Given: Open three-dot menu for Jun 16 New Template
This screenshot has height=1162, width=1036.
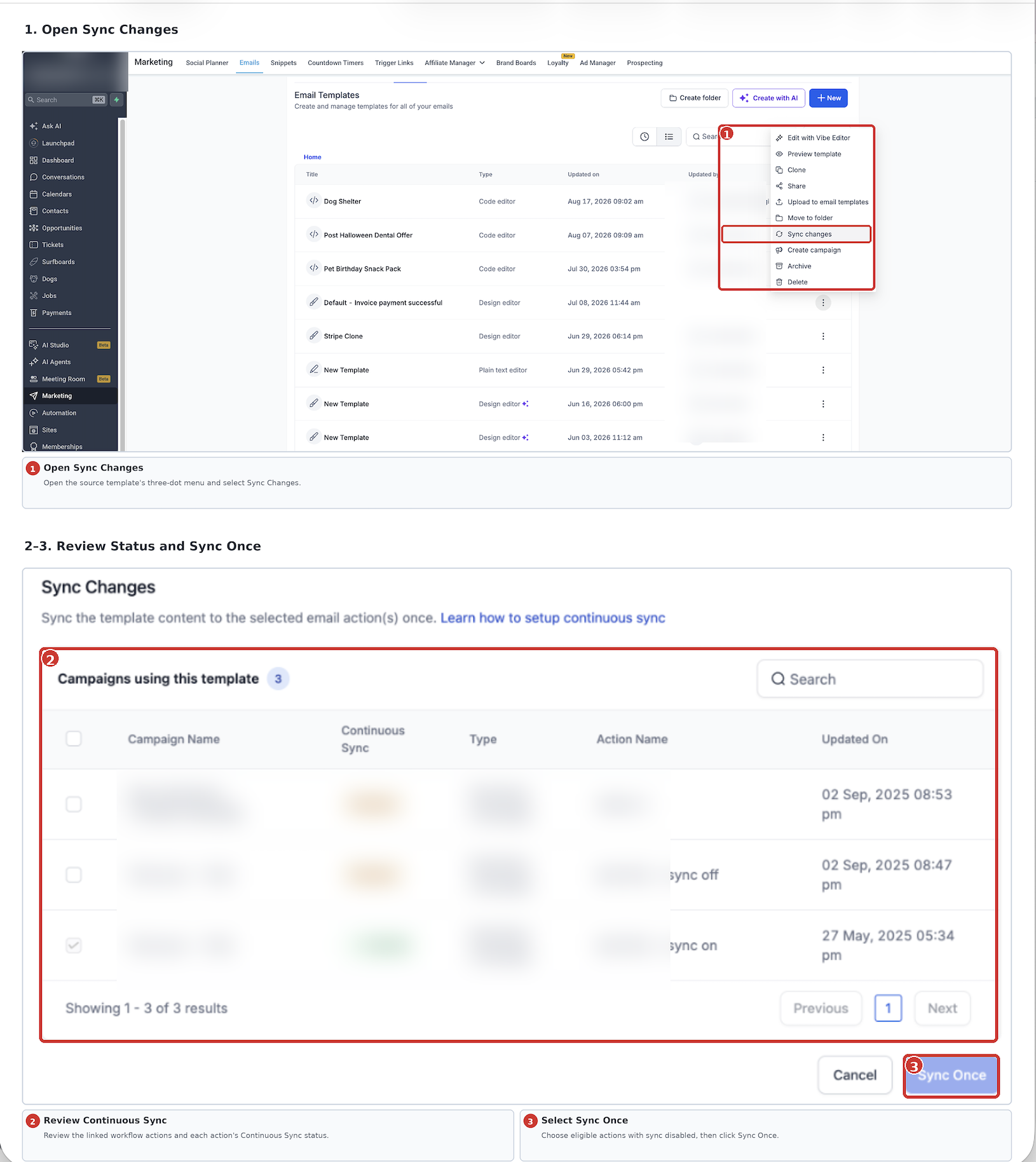Looking at the screenshot, I should (823, 404).
